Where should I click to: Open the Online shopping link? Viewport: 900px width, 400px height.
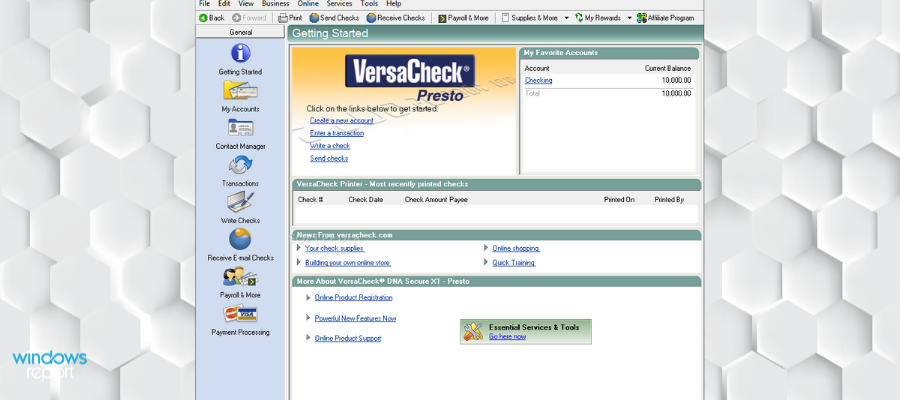516,248
